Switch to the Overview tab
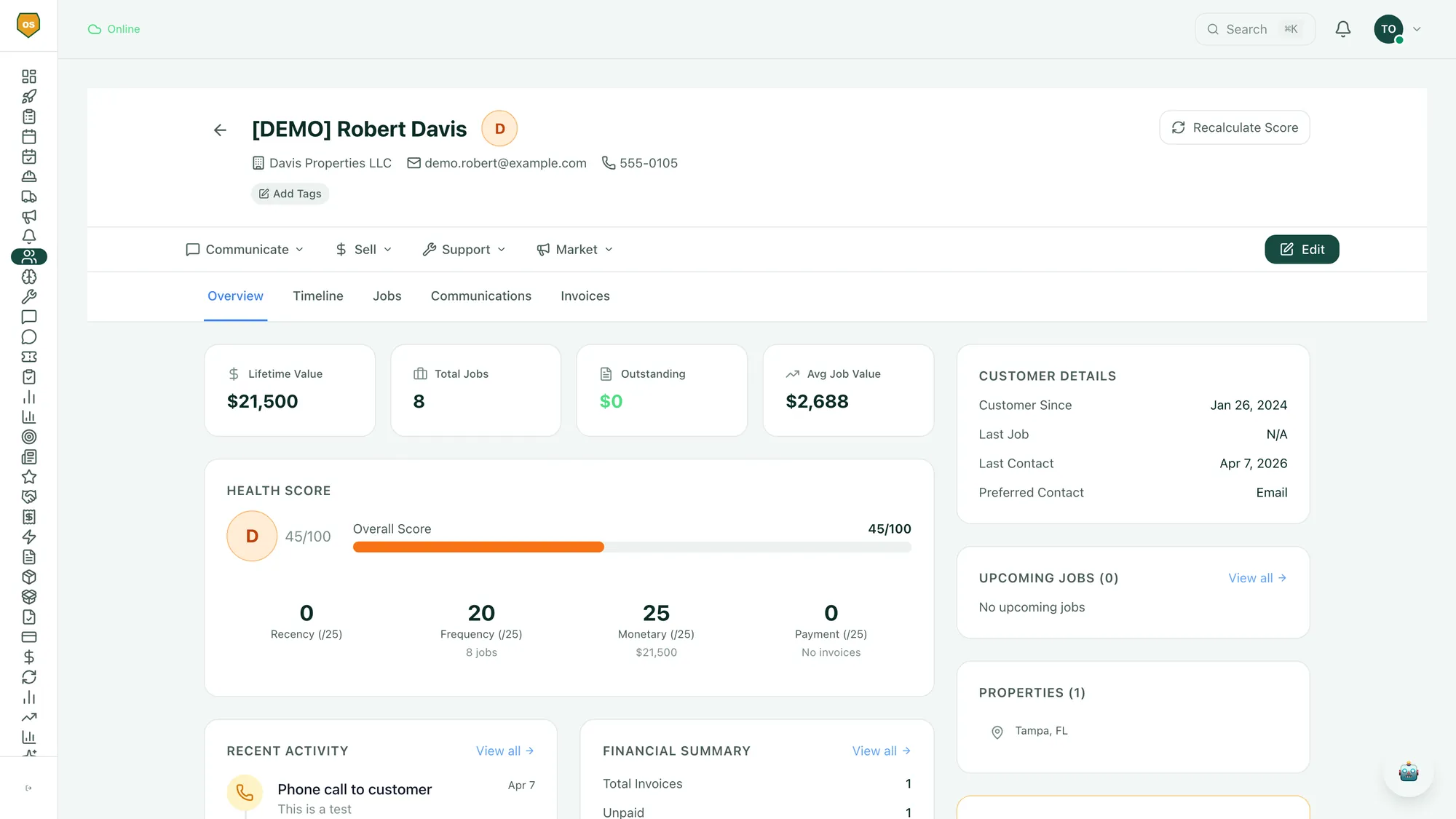The height and width of the screenshot is (819, 1456). 235,296
